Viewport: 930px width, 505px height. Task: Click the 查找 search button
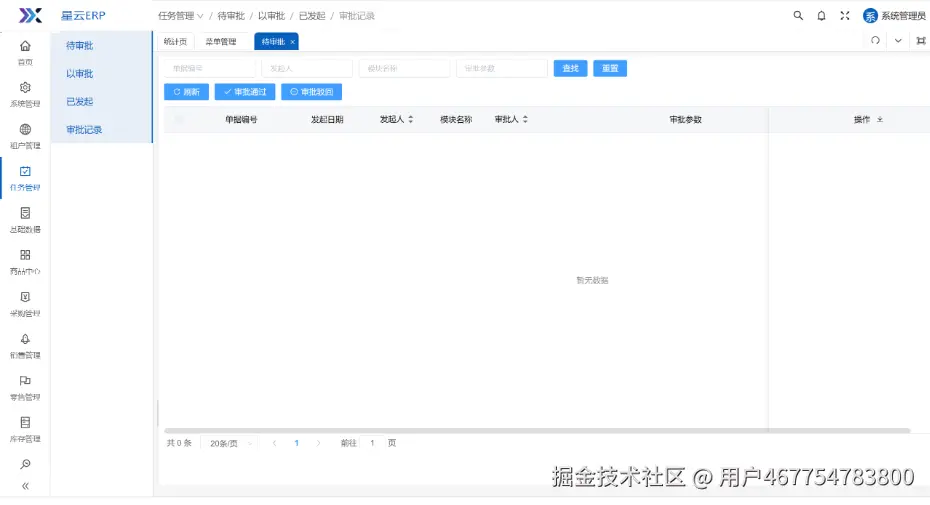click(571, 68)
